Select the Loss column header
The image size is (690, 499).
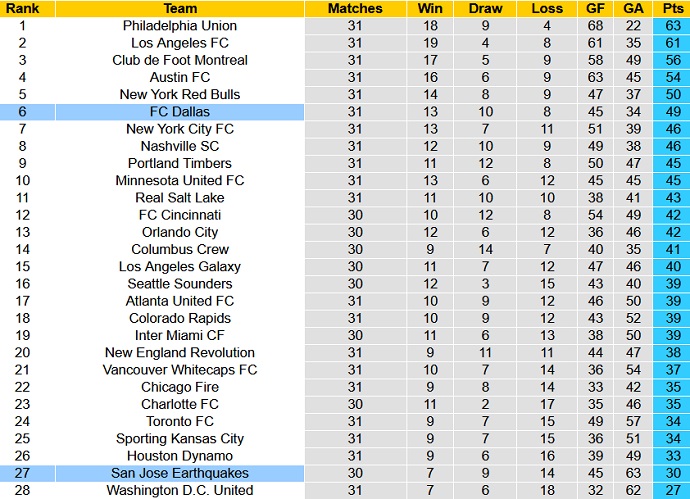(547, 8)
